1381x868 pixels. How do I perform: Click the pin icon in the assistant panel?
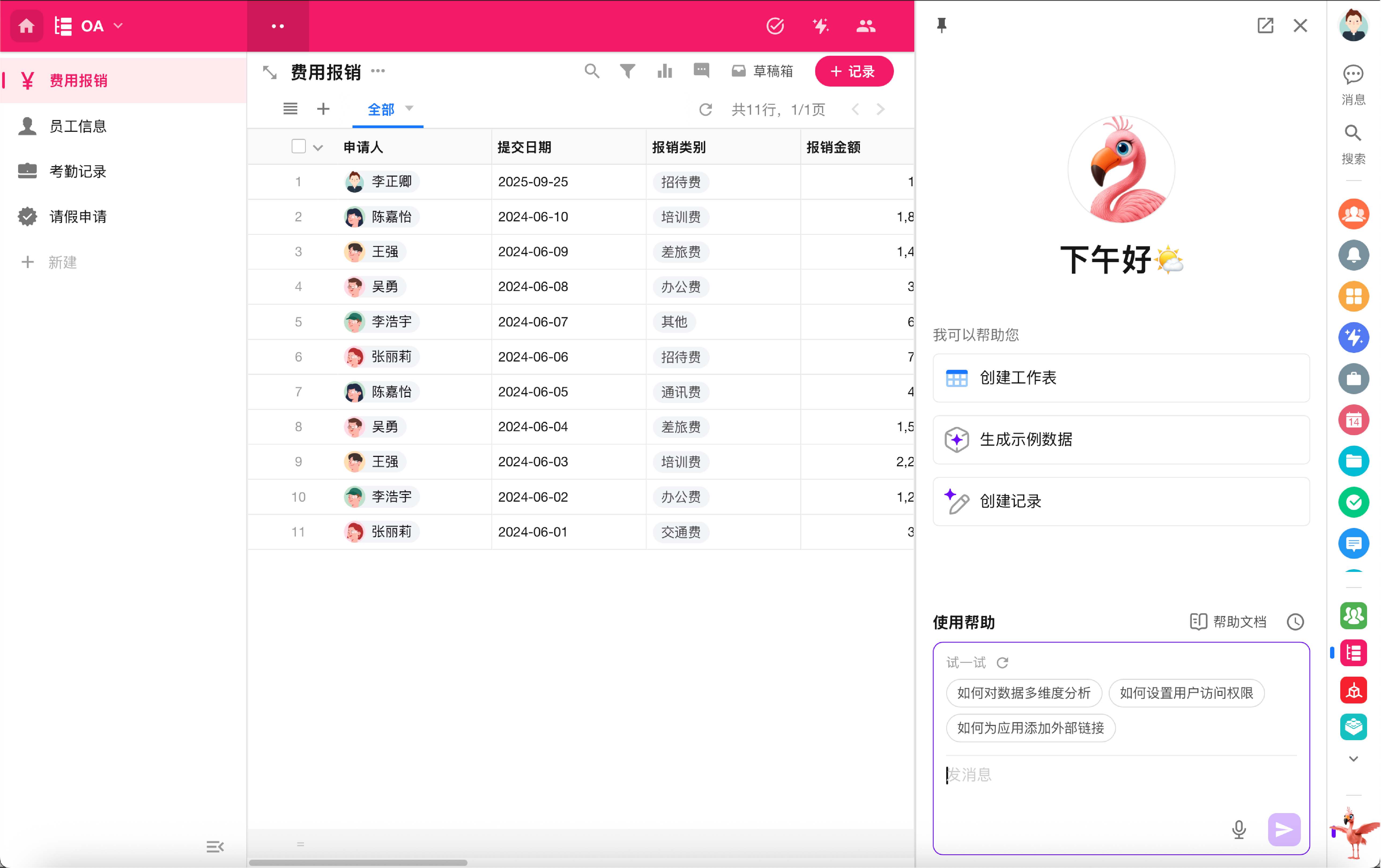tap(941, 25)
